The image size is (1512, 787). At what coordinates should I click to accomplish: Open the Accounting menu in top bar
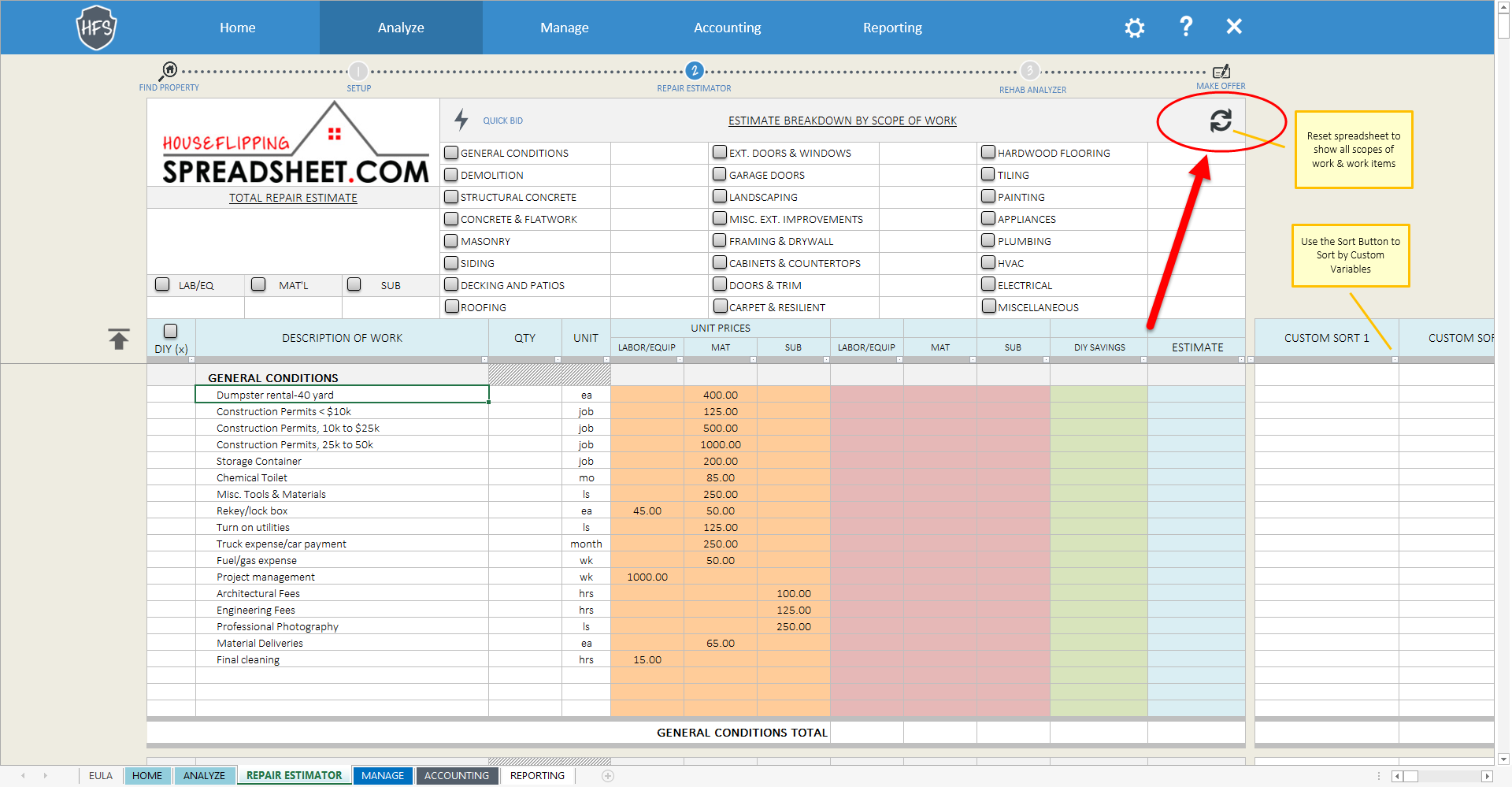[727, 28]
